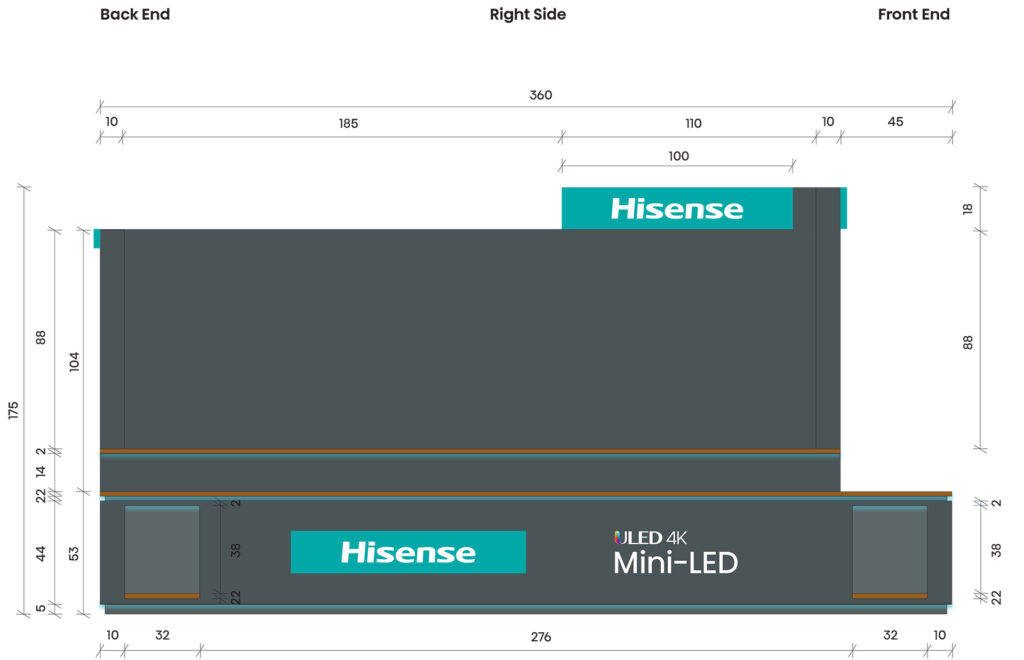Select the 104 vertical dimension label

coord(74,362)
